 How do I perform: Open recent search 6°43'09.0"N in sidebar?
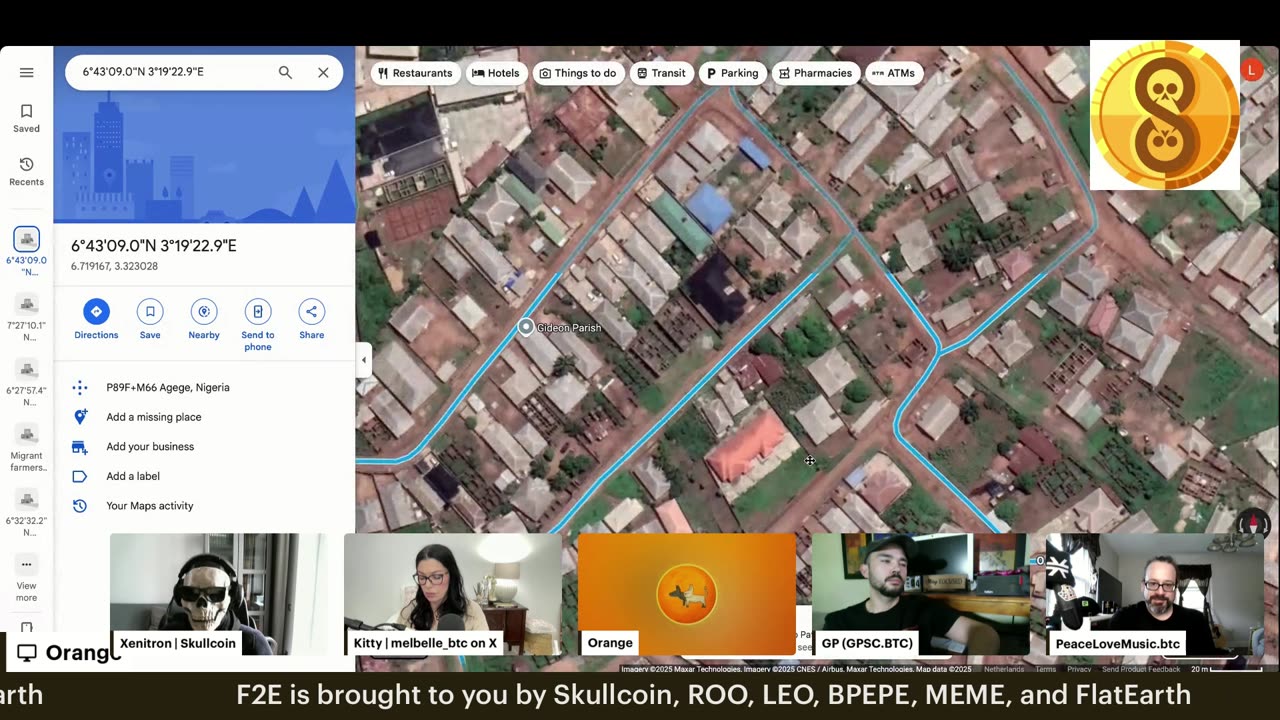(27, 251)
